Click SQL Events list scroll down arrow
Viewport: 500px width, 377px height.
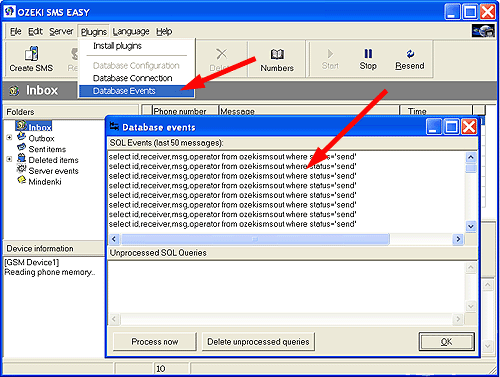pyautogui.click(x=471, y=226)
